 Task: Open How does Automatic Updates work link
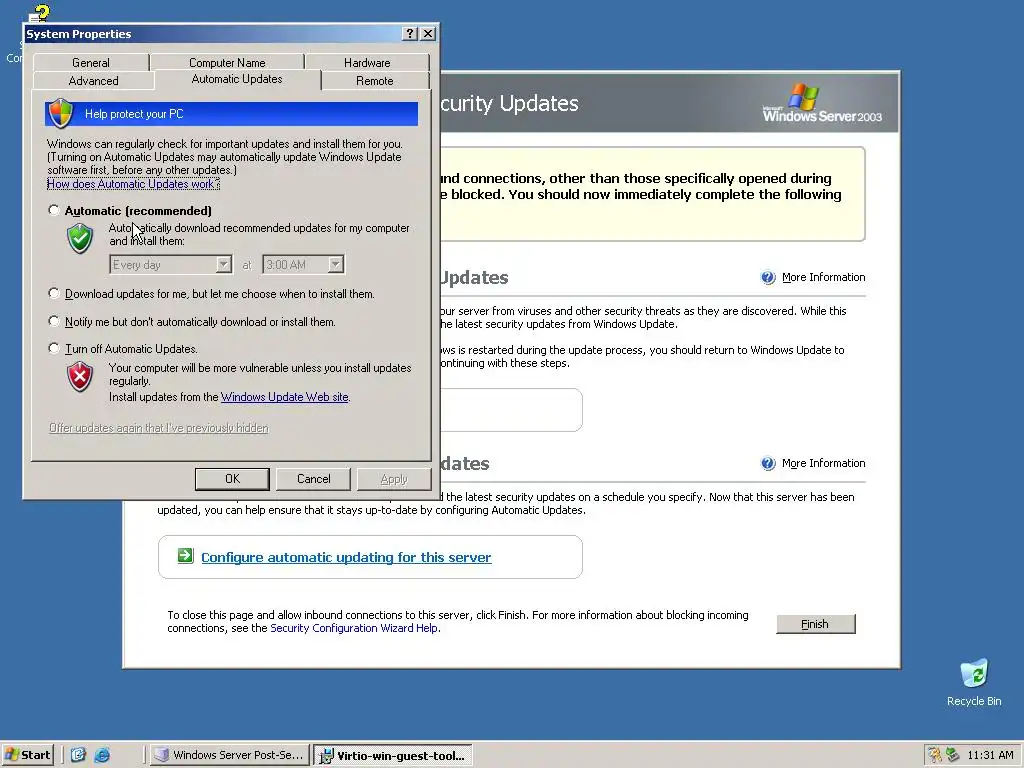pyautogui.click(x=133, y=184)
